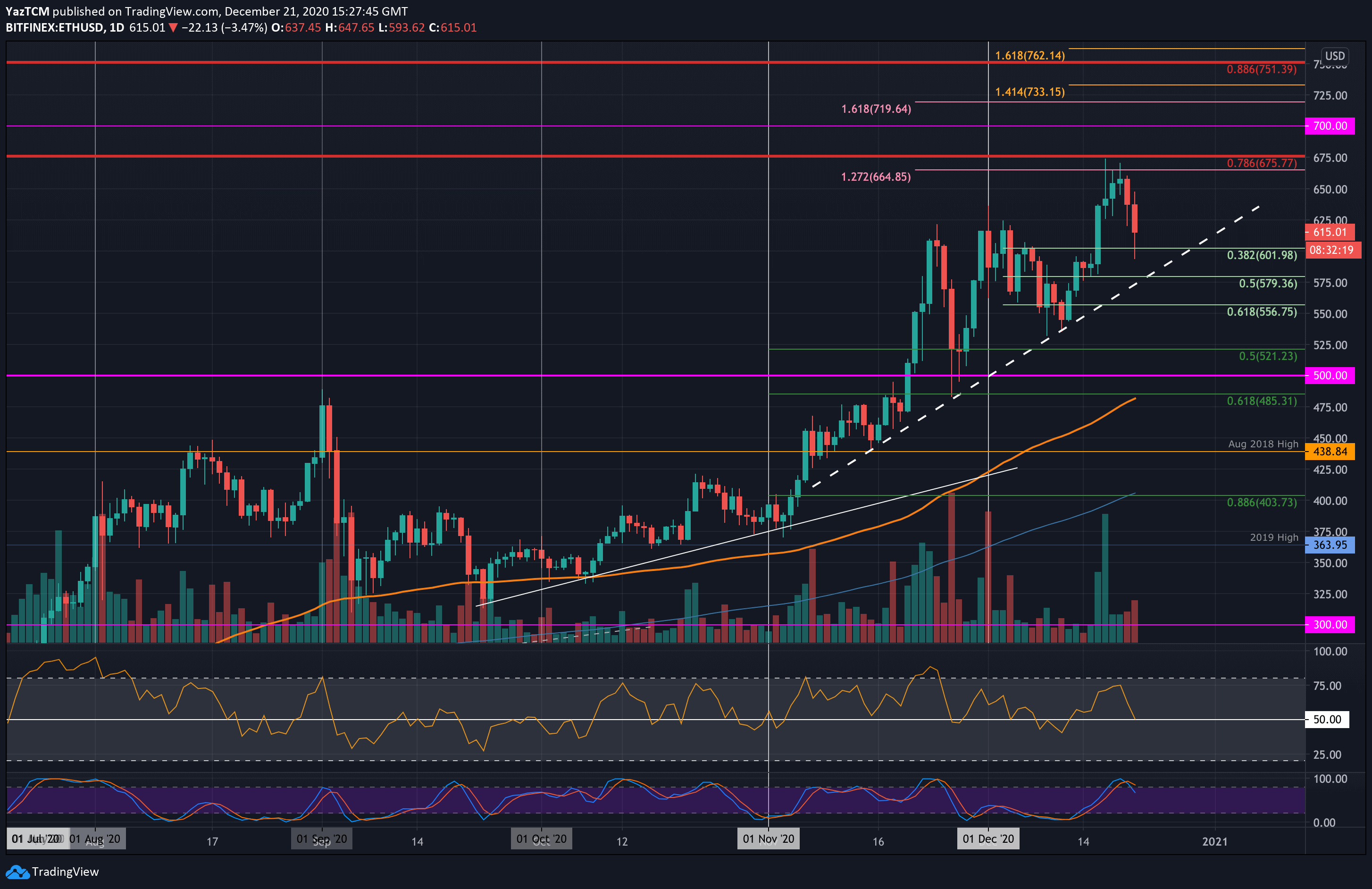Click the 14 September date tick
Viewport: 1372px width, 889px height.
[417, 841]
